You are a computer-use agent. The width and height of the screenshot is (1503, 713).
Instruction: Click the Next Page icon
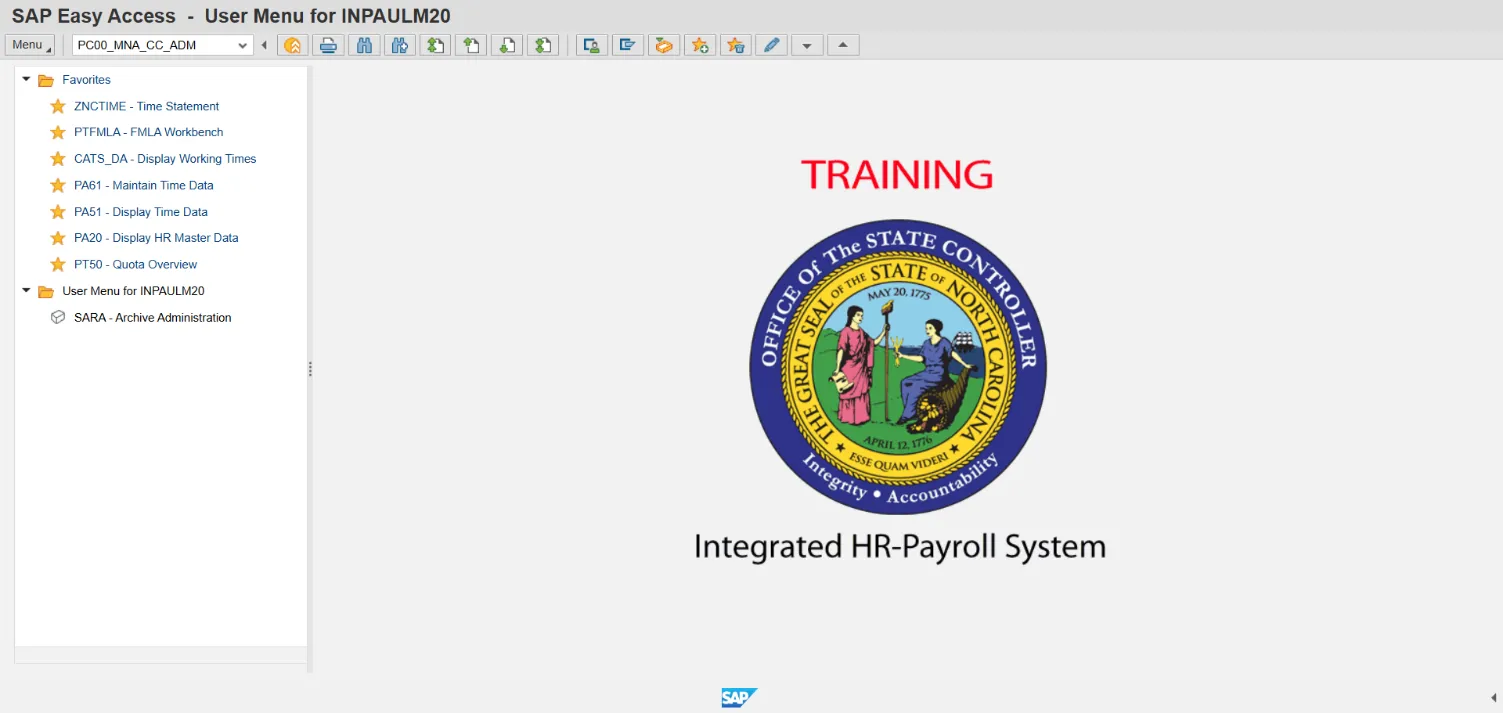tap(507, 46)
